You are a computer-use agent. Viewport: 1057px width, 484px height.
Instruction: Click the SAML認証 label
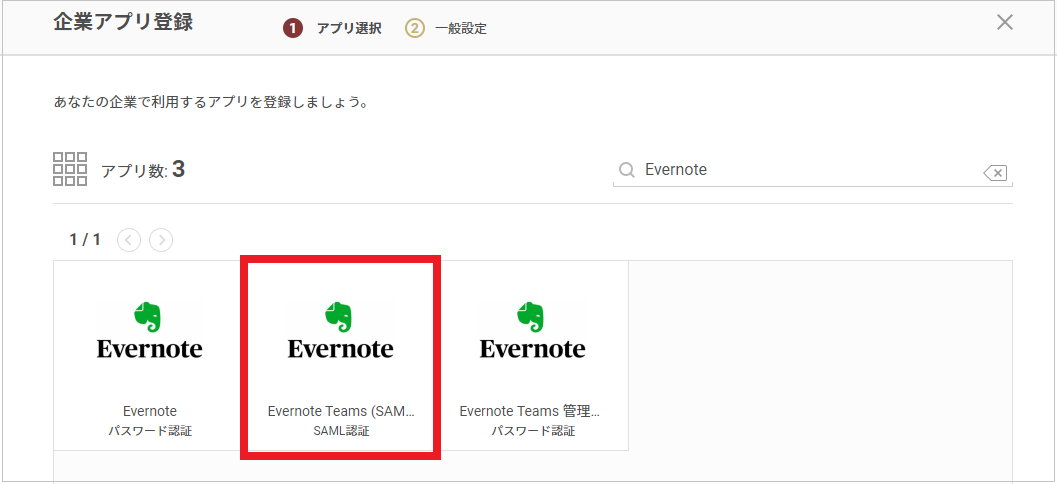click(341, 431)
